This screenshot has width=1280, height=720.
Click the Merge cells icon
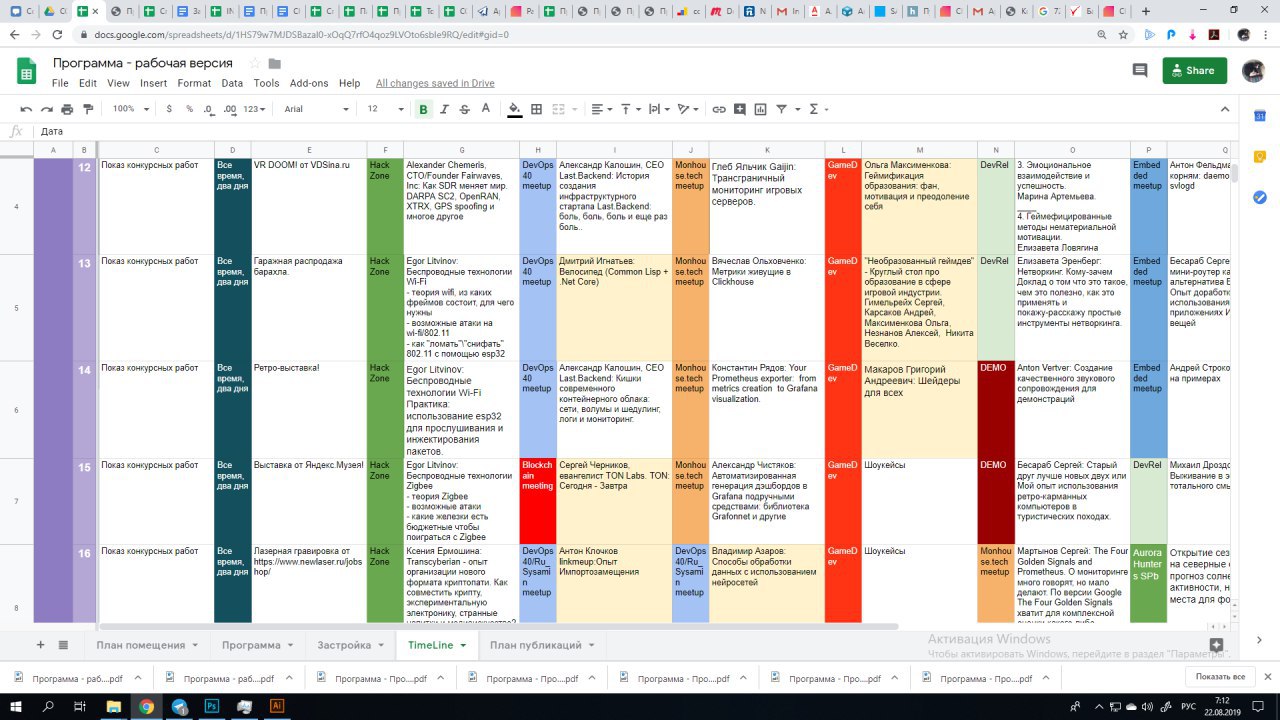(x=560, y=109)
